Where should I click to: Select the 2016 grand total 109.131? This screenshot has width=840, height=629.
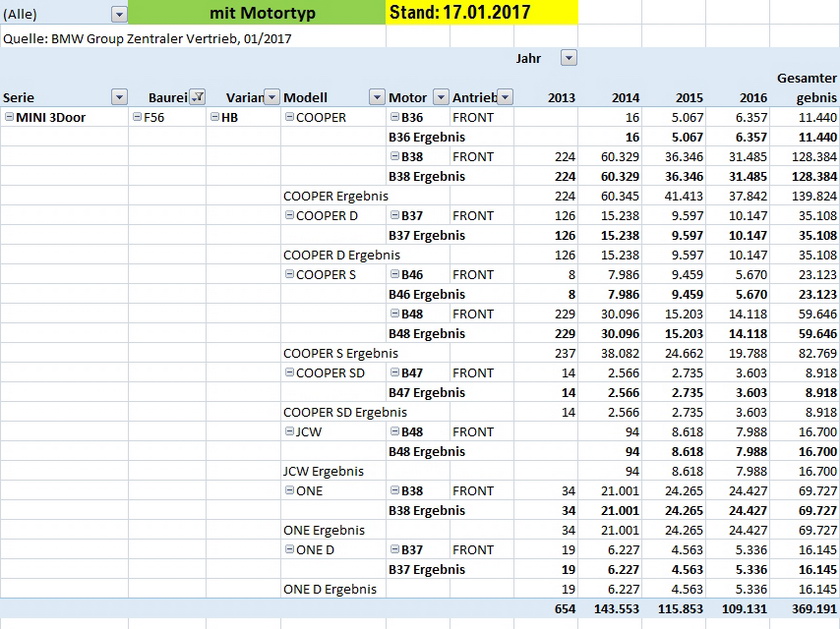tap(745, 609)
